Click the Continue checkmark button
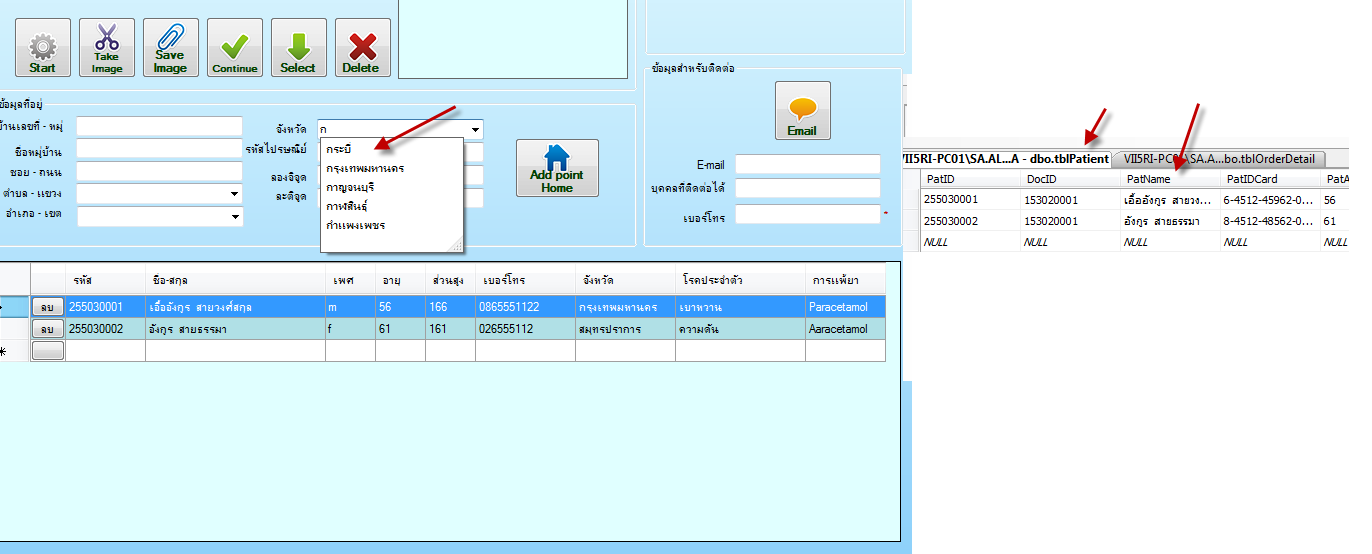The width and height of the screenshot is (1372, 554). point(235,48)
